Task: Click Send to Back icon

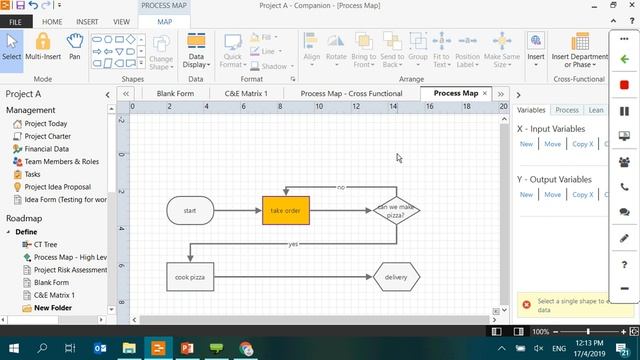Action: click(x=392, y=51)
